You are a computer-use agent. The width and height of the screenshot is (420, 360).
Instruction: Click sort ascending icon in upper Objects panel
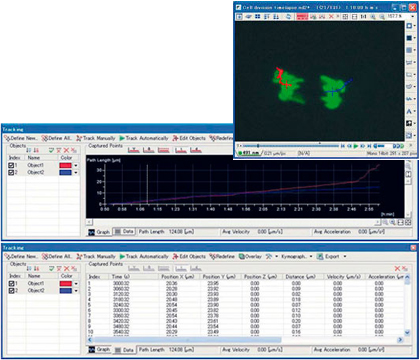(29, 150)
